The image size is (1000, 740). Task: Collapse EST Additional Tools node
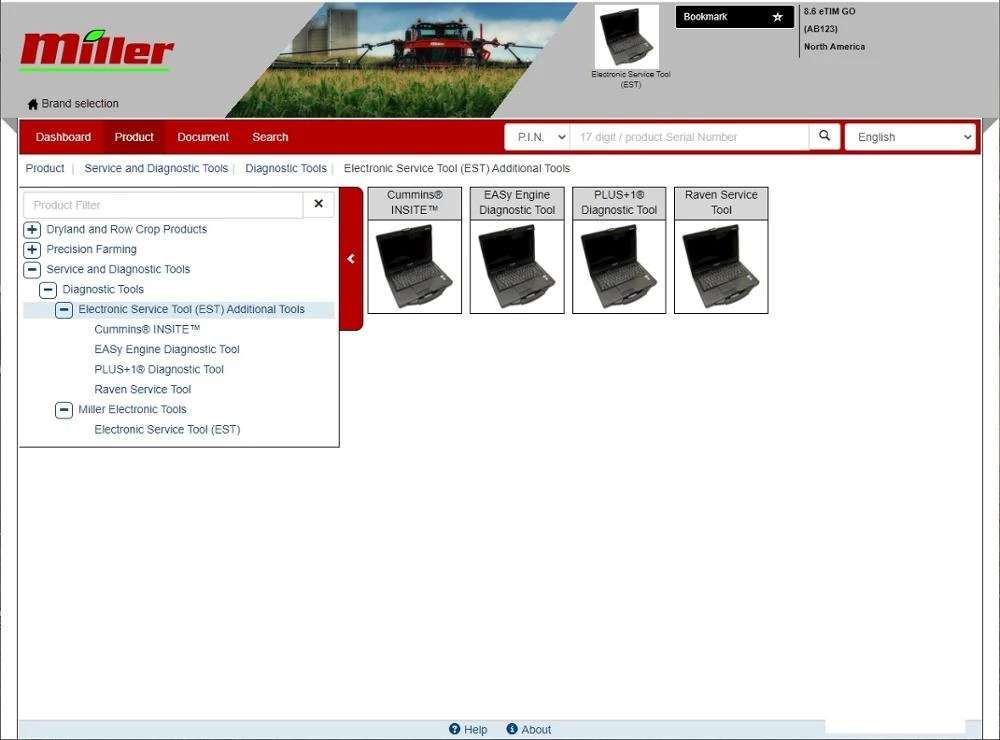[64, 309]
